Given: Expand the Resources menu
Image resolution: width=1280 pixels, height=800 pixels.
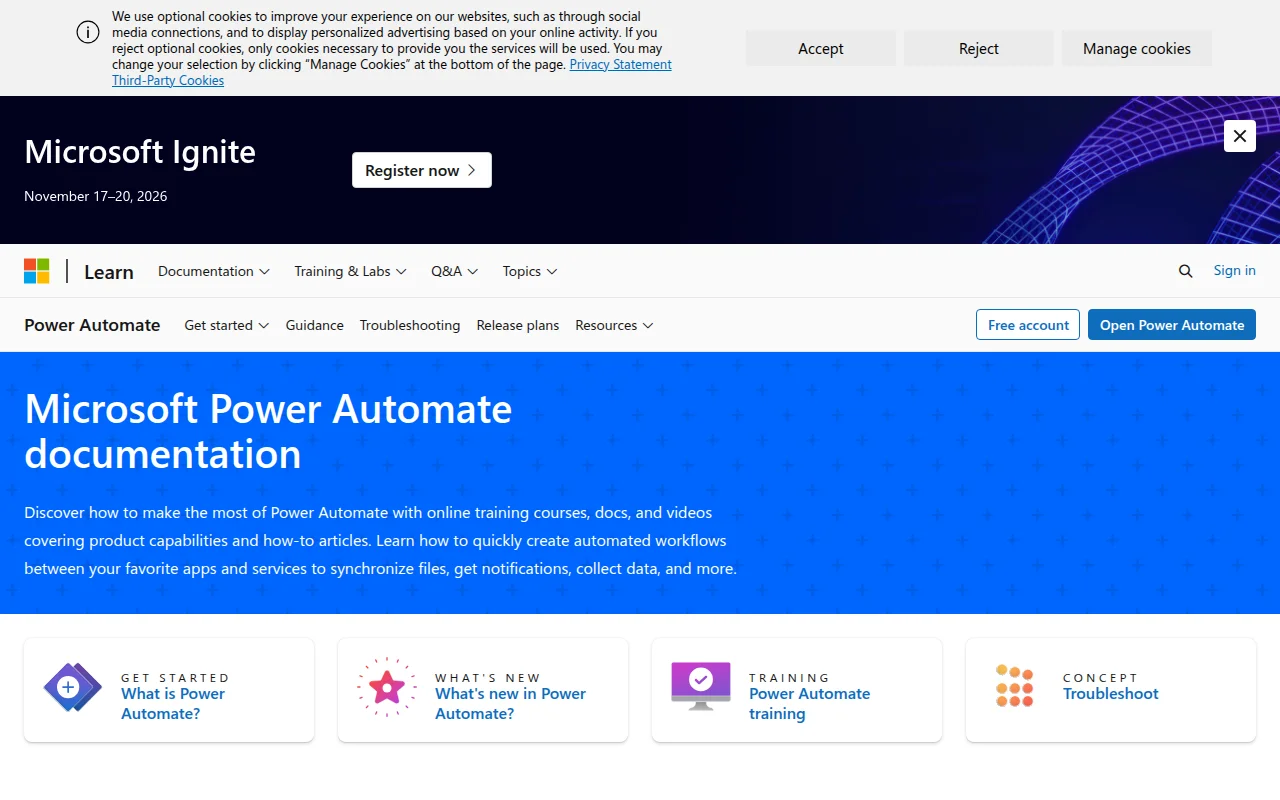Looking at the screenshot, I should (x=614, y=325).
